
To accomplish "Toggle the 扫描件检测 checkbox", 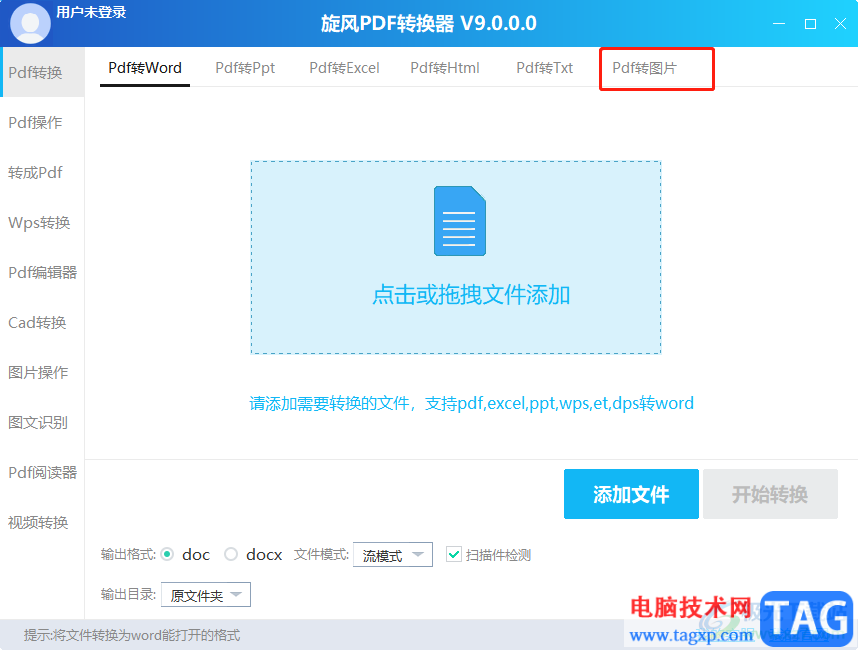I will coord(454,554).
